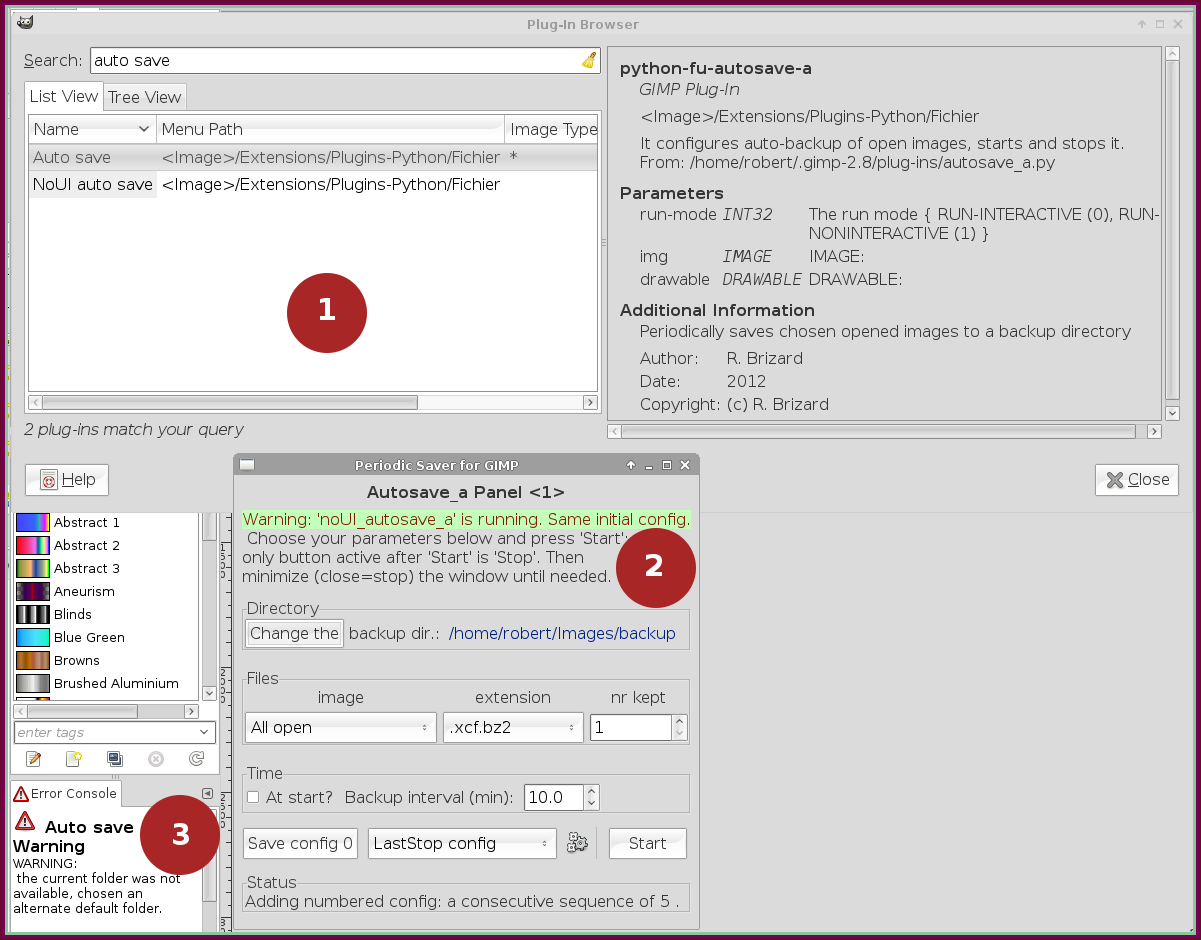Click the Help button
Screen dimensions: 1201x940
click(67, 480)
